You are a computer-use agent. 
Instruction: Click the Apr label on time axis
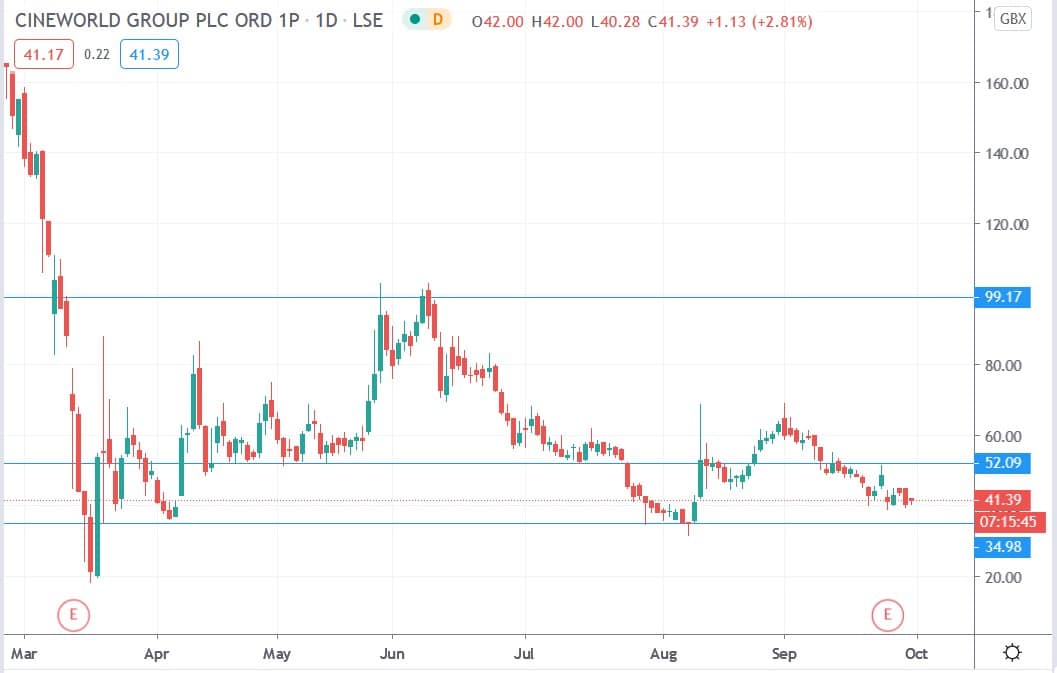tap(156, 653)
